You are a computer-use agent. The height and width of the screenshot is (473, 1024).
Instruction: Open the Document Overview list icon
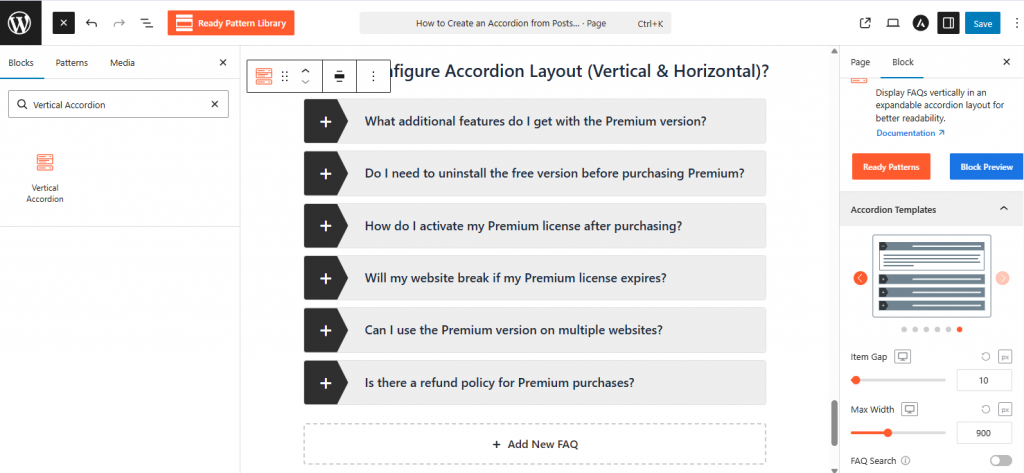pyautogui.click(x=147, y=23)
